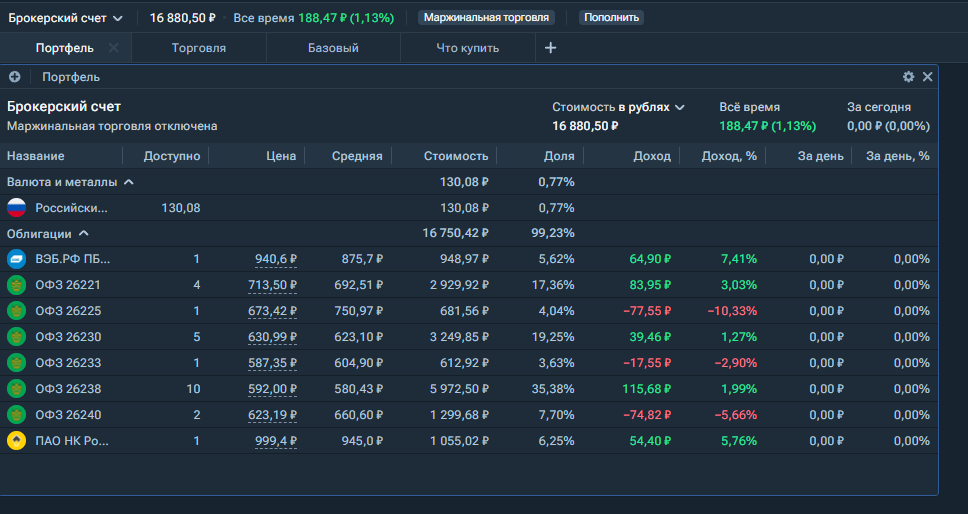This screenshot has height=514, width=968.
Task: Click the 7,41% income percent value
Action: (x=739, y=259)
